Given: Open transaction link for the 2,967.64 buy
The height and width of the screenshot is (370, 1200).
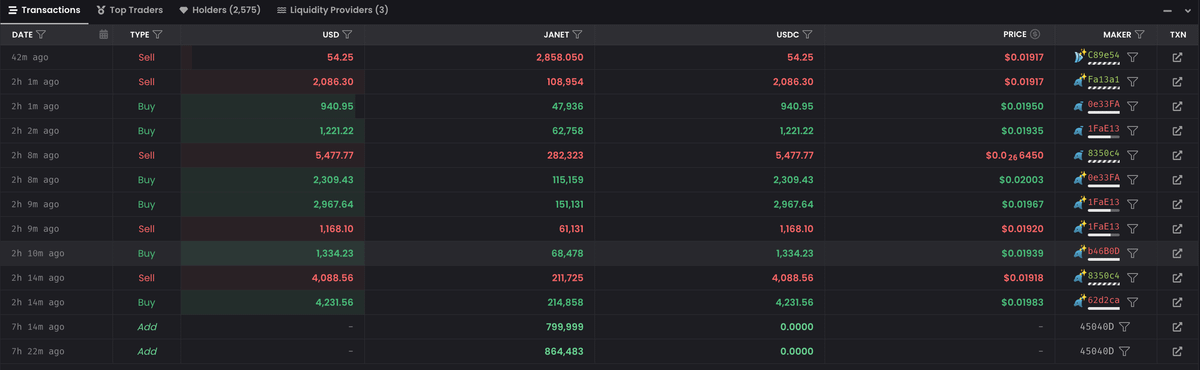Looking at the screenshot, I should [1177, 204].
